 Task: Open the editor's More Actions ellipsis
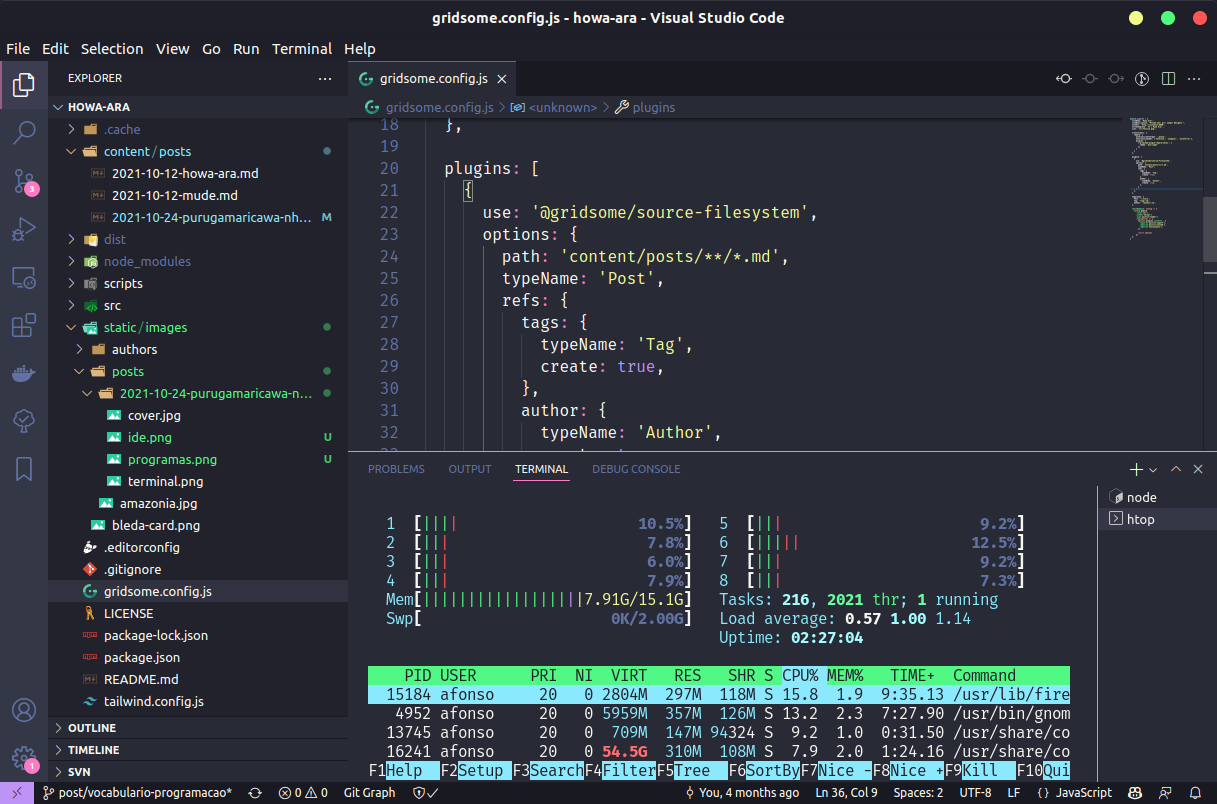coord(1192,79)
